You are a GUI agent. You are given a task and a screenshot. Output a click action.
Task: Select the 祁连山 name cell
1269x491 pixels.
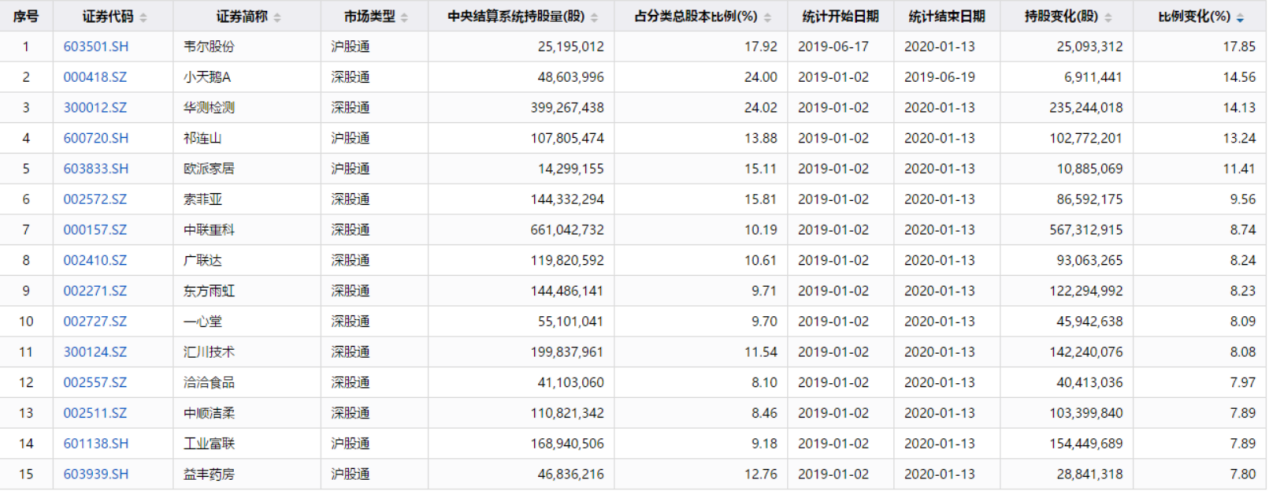[x=247, y=138]
